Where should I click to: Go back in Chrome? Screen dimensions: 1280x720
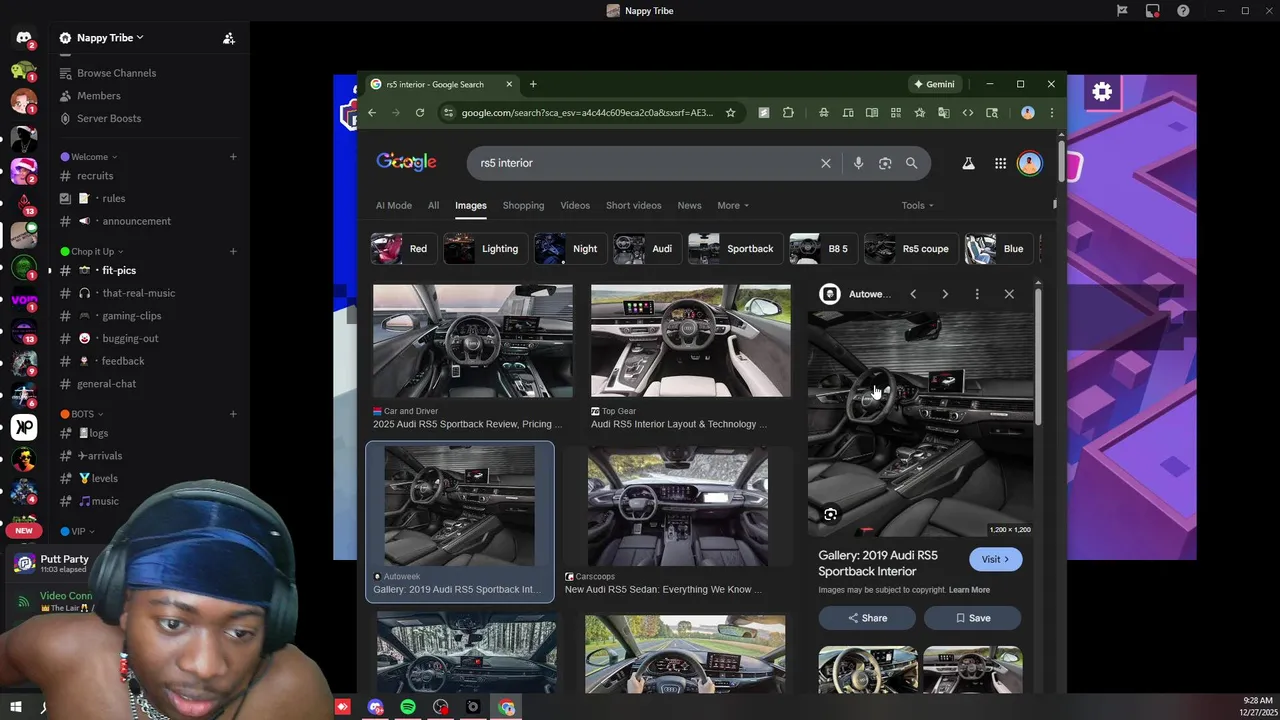click(372, 113)
